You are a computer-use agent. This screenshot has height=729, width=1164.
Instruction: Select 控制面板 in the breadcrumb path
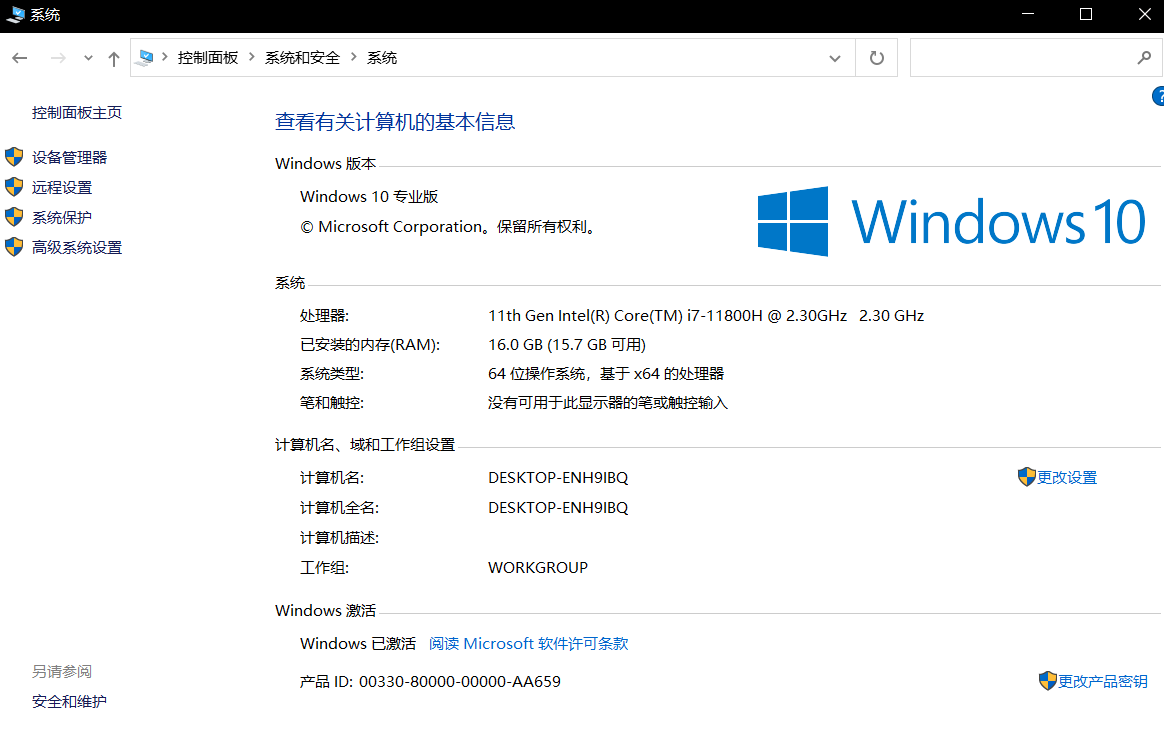[x=208, y=58]
